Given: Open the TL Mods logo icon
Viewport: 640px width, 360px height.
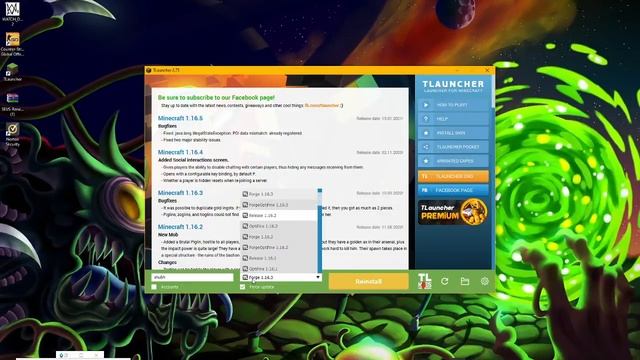Looking at the screenshot, I should (424, 281).
